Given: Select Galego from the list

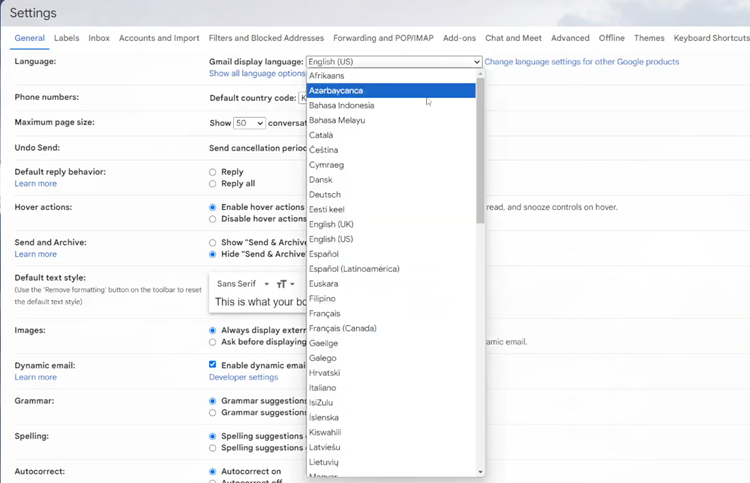Looking at the screenshot, I should click(391, 357).
